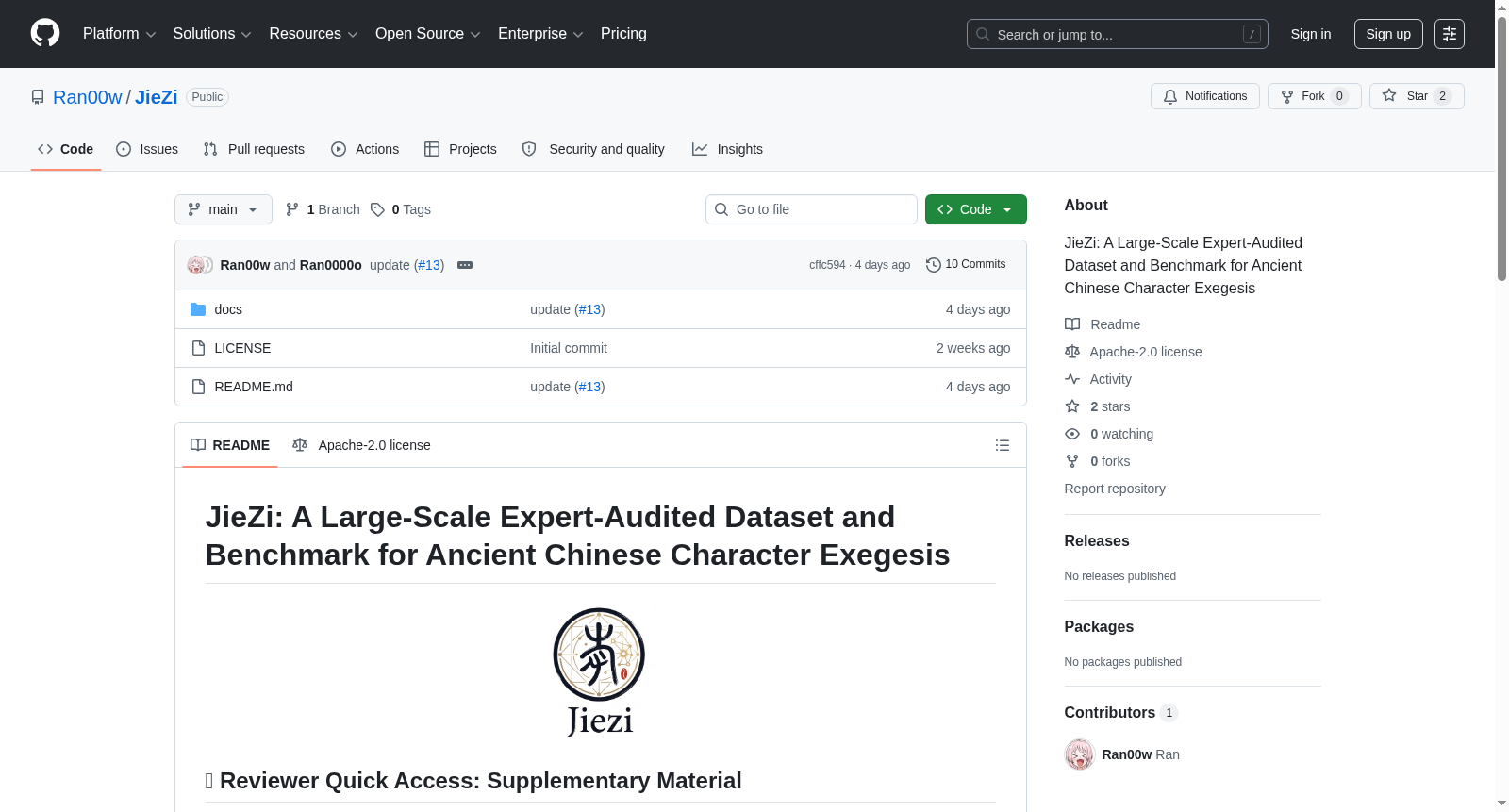Open the Ran00w contributor name link
1509x812 pixels.
point(1127,754)
